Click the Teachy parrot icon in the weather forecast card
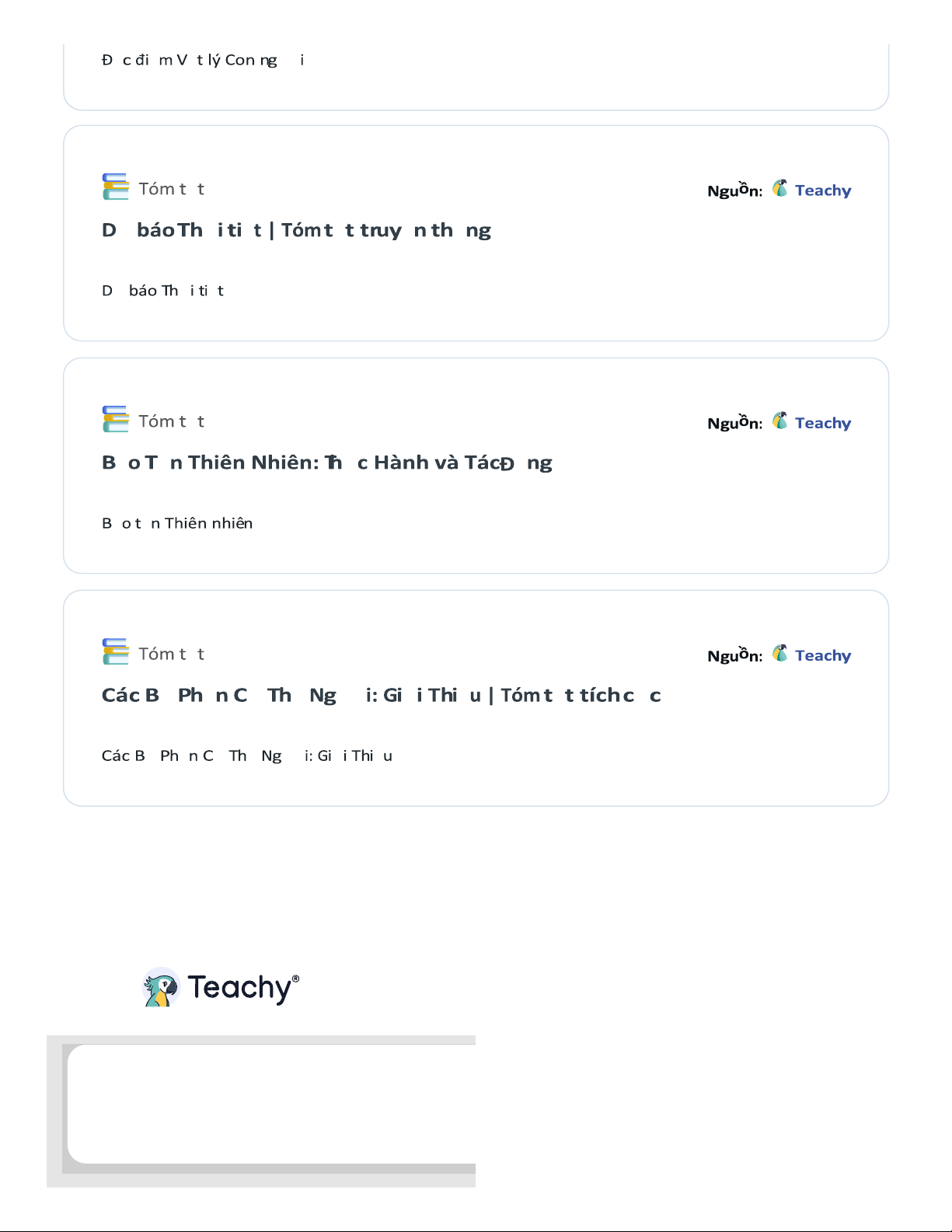This screenshot has width=952, height=1232. point(780,189)
